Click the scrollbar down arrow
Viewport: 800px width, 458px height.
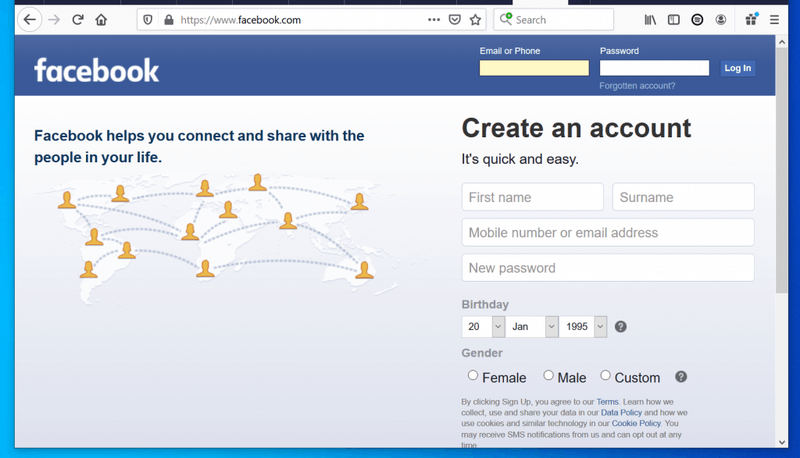782,442
